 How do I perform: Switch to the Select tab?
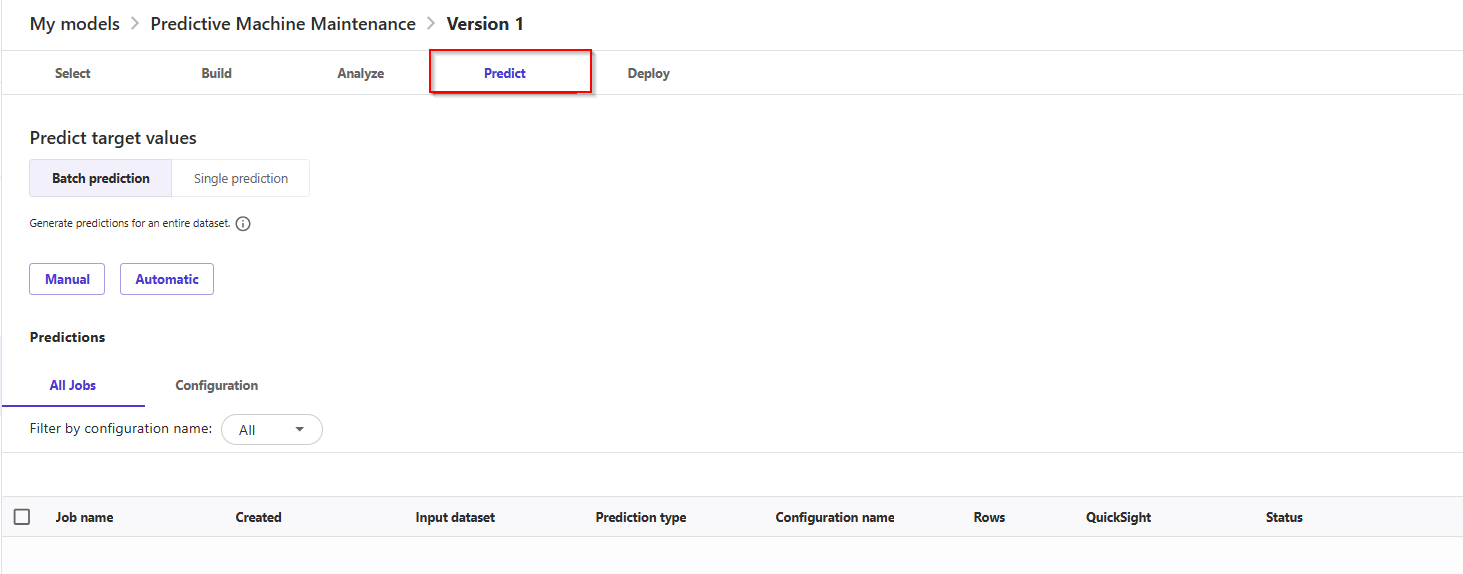pos(73,73)
